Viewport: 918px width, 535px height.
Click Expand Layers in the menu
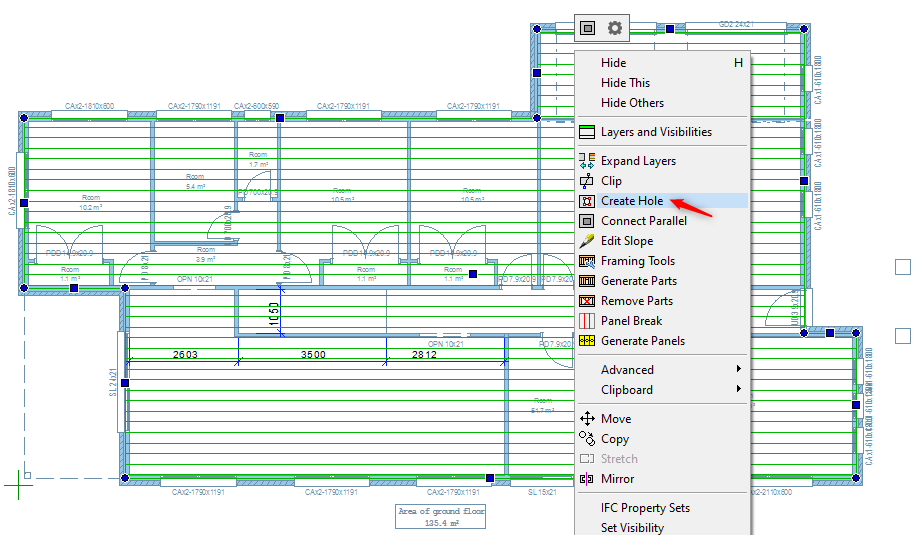[638, 161]
